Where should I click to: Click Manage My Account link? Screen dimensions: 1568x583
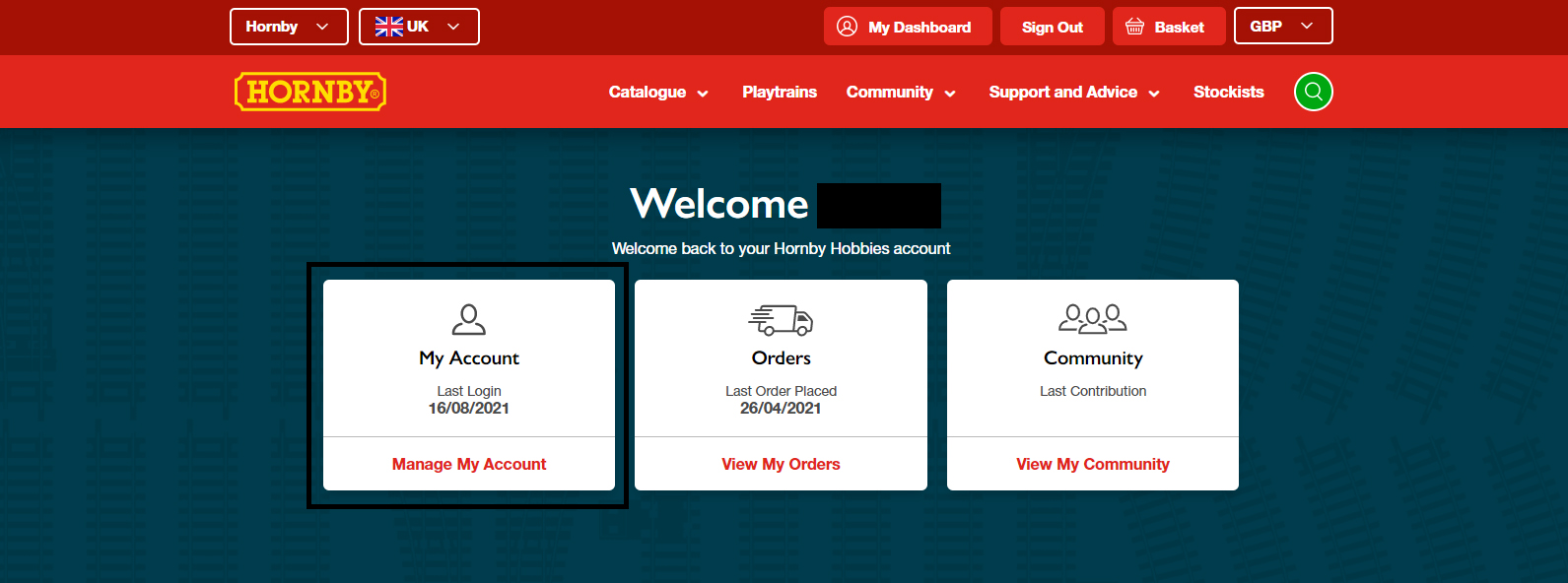469,464
